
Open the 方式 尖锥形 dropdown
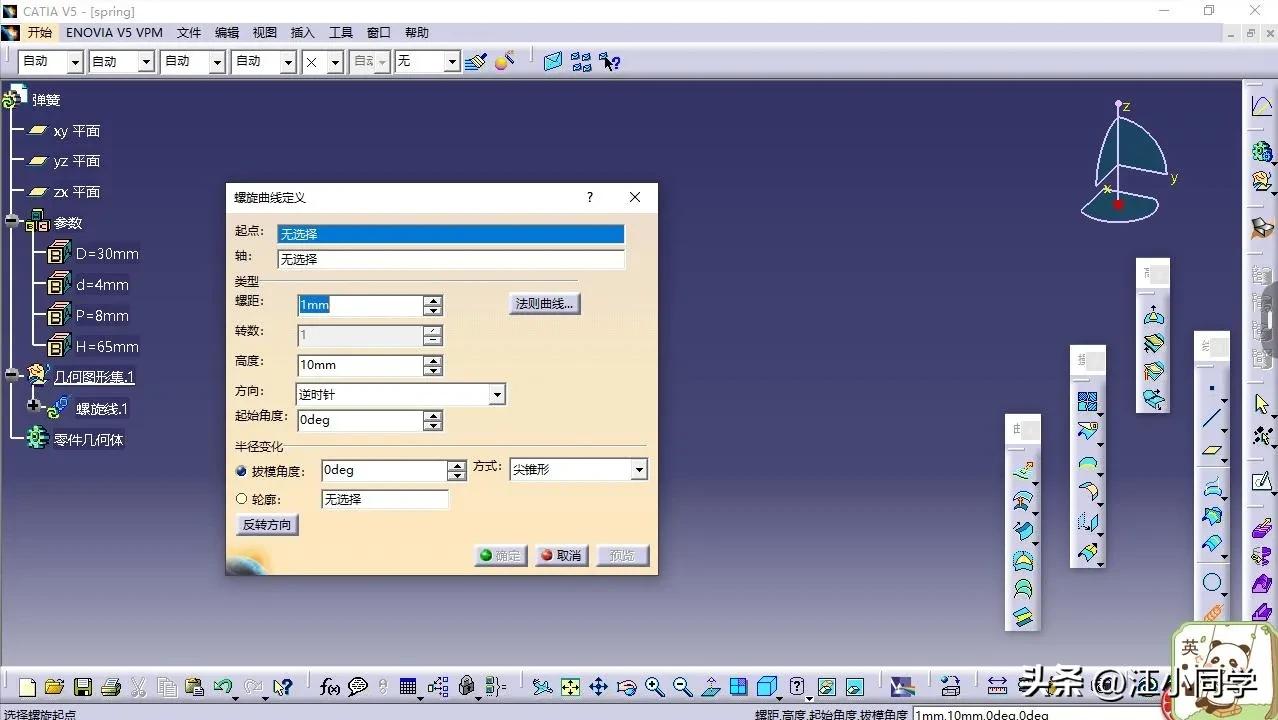click(639, 470)
